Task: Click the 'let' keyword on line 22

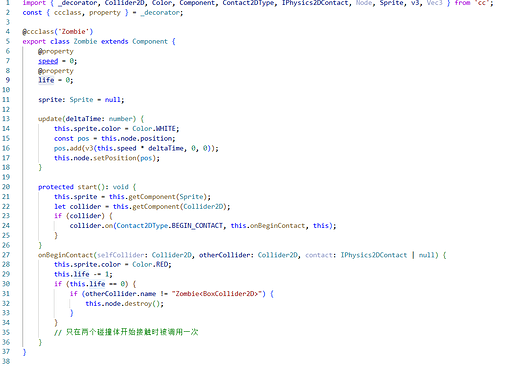Action: click(60, 207)
